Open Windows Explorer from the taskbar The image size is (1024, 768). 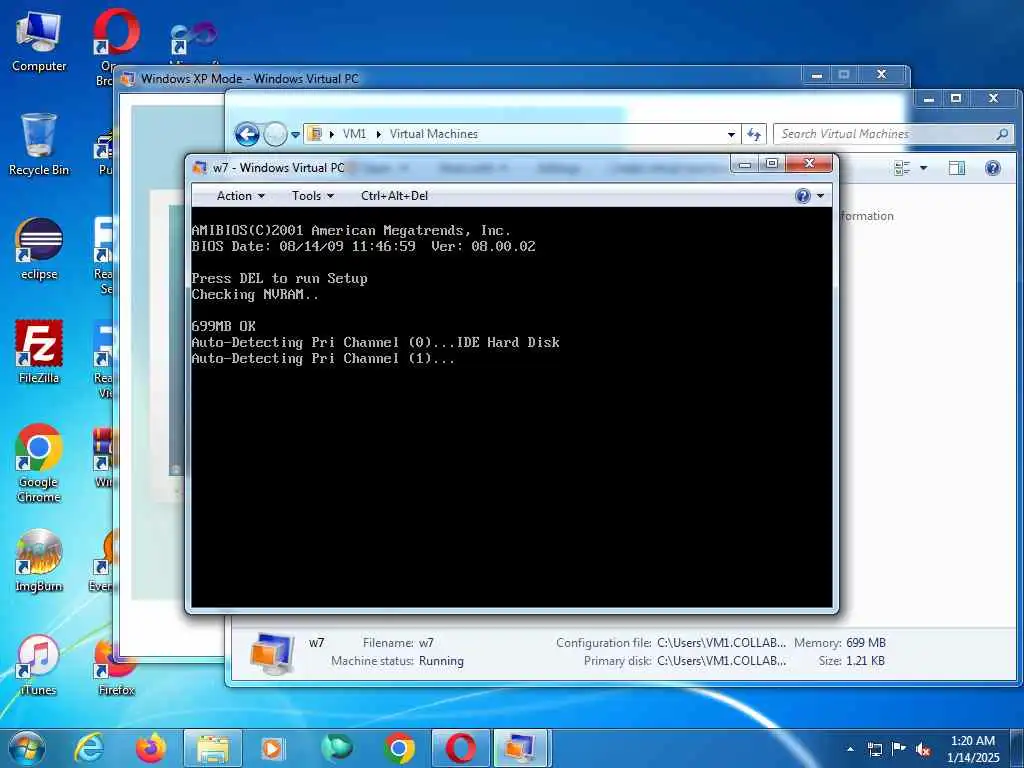213,748
